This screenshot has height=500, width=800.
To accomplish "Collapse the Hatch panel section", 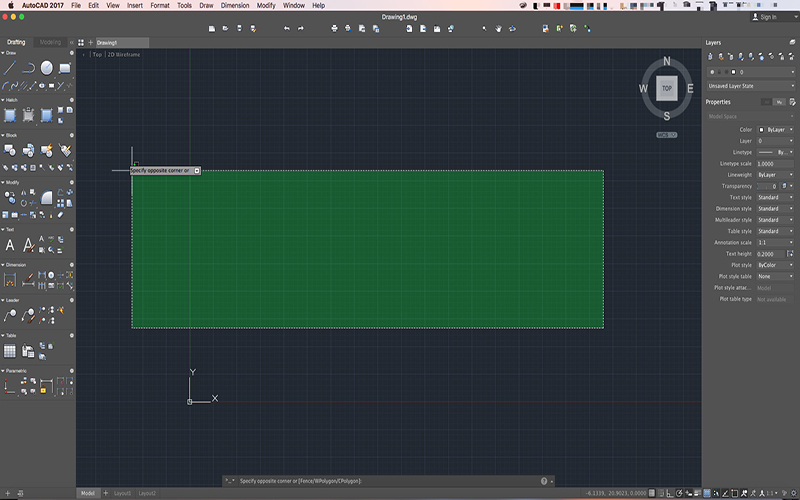I will [3, 100].
